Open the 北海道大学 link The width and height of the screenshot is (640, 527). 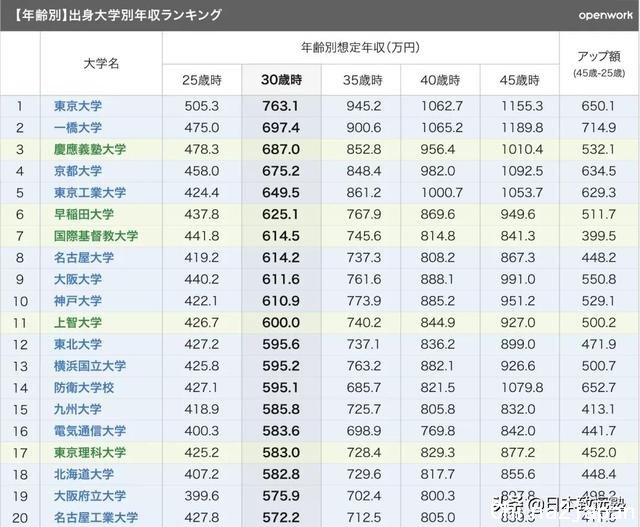[x=84, y=474]
